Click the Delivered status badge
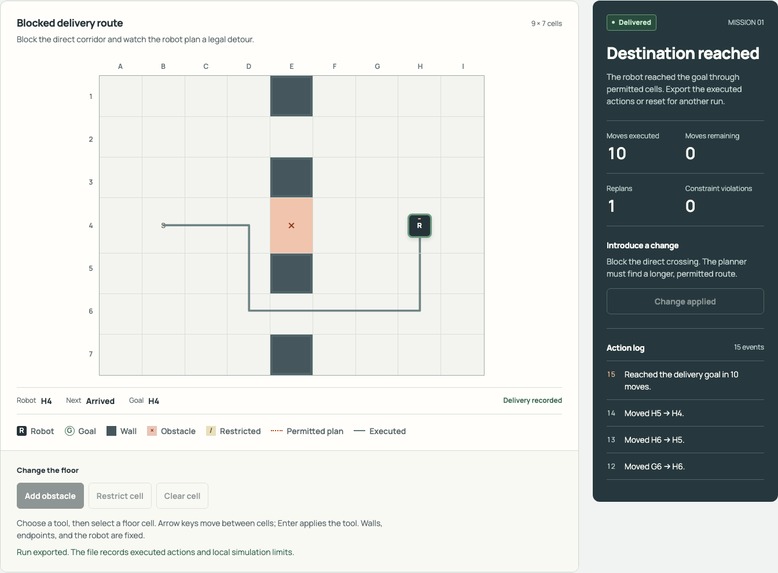This screenshot has height=573, width=778. [631, 22]
